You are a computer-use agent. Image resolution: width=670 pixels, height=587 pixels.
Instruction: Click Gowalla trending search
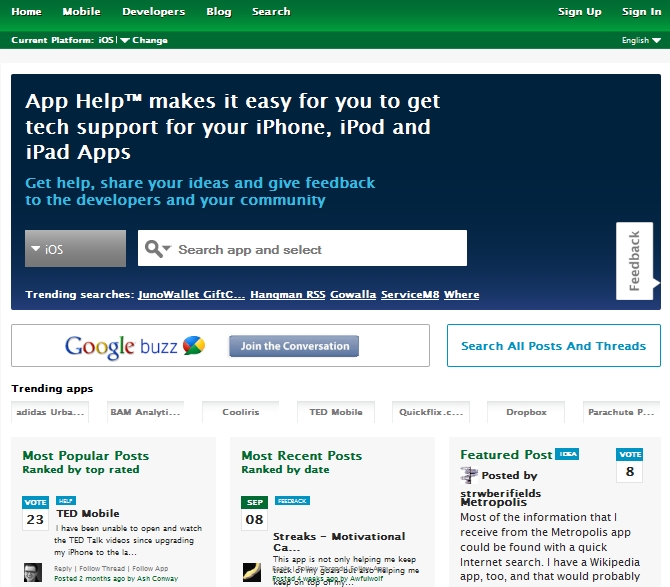point(353,294)
